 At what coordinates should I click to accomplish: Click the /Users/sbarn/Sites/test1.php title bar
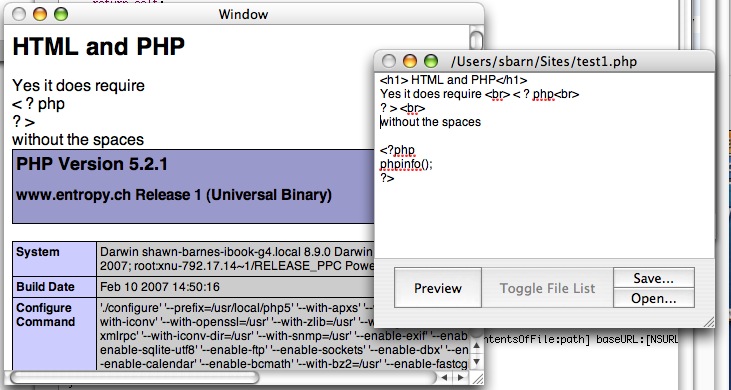pyautogui.click(x=544, y=61)
